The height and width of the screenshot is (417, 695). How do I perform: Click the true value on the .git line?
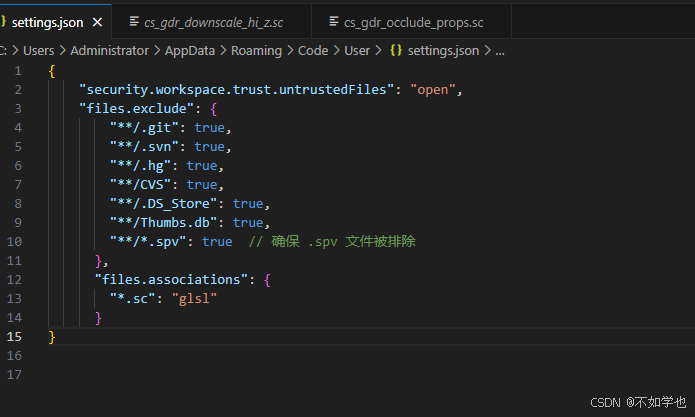(209, 128)
